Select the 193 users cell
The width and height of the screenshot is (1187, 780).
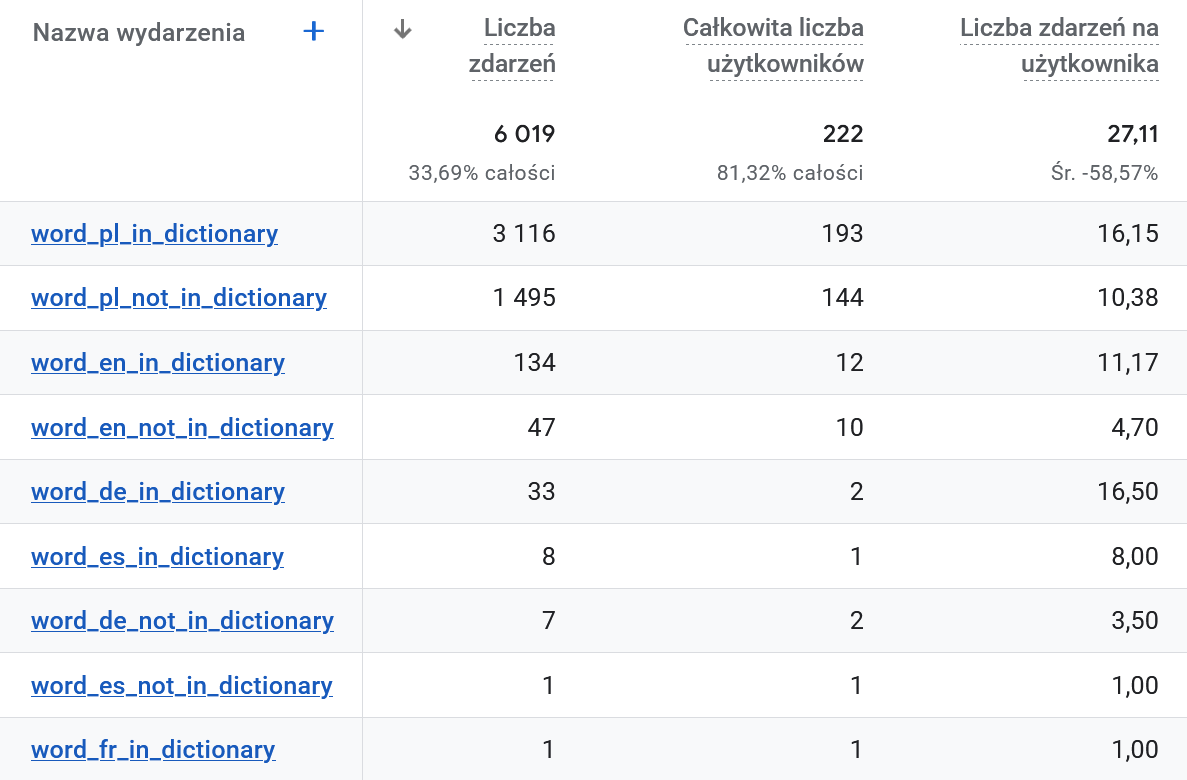click(843, 233)
